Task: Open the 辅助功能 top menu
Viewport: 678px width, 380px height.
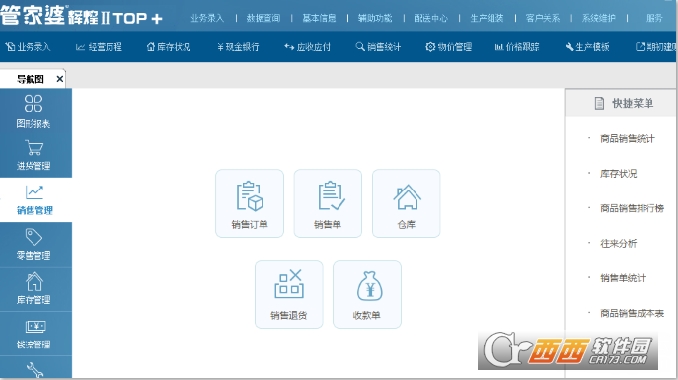Action: click(375, 18)
